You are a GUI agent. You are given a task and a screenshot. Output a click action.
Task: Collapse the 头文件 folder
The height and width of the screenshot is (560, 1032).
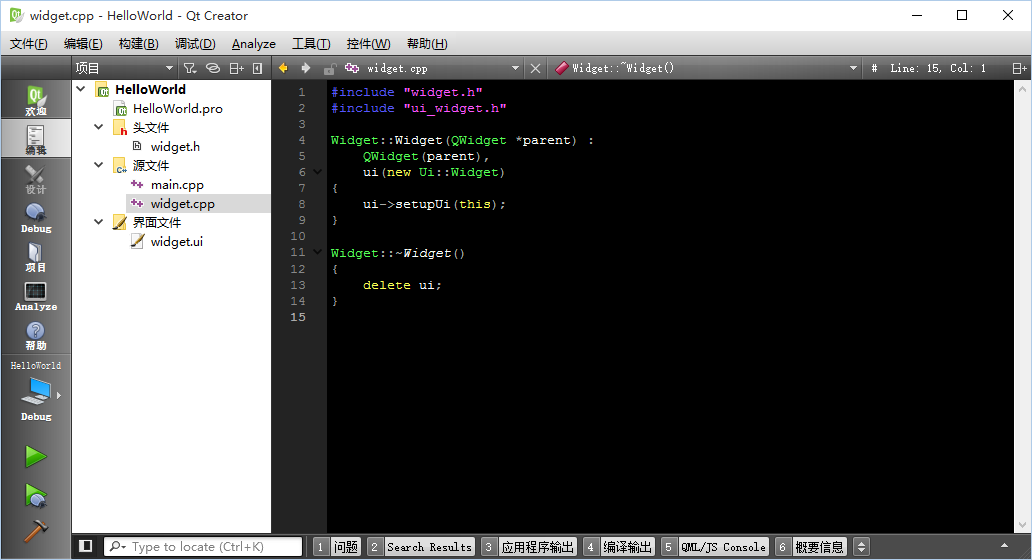click(99, 127)
